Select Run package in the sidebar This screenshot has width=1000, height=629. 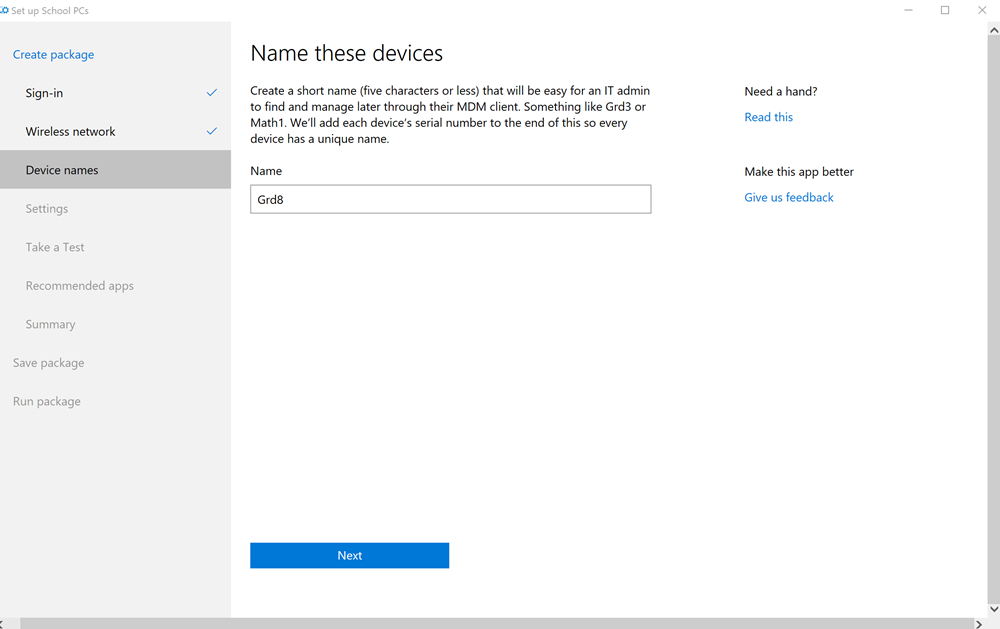point(46,402)
